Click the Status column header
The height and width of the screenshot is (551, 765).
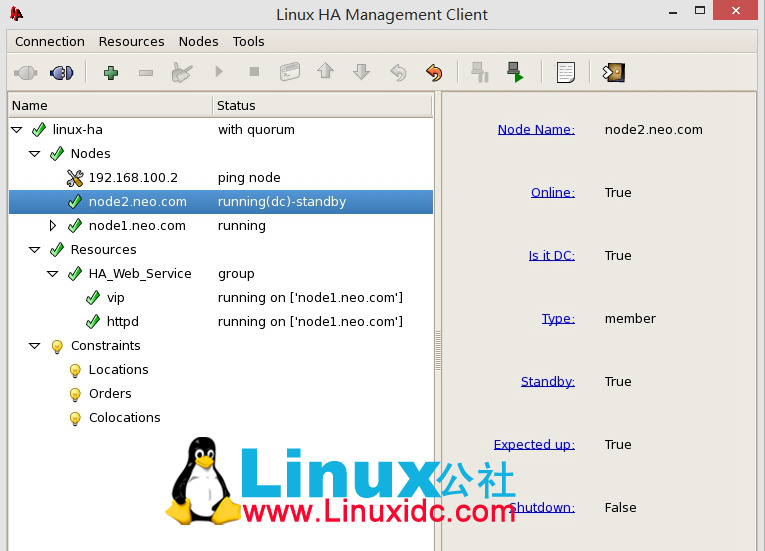point(237,105)
